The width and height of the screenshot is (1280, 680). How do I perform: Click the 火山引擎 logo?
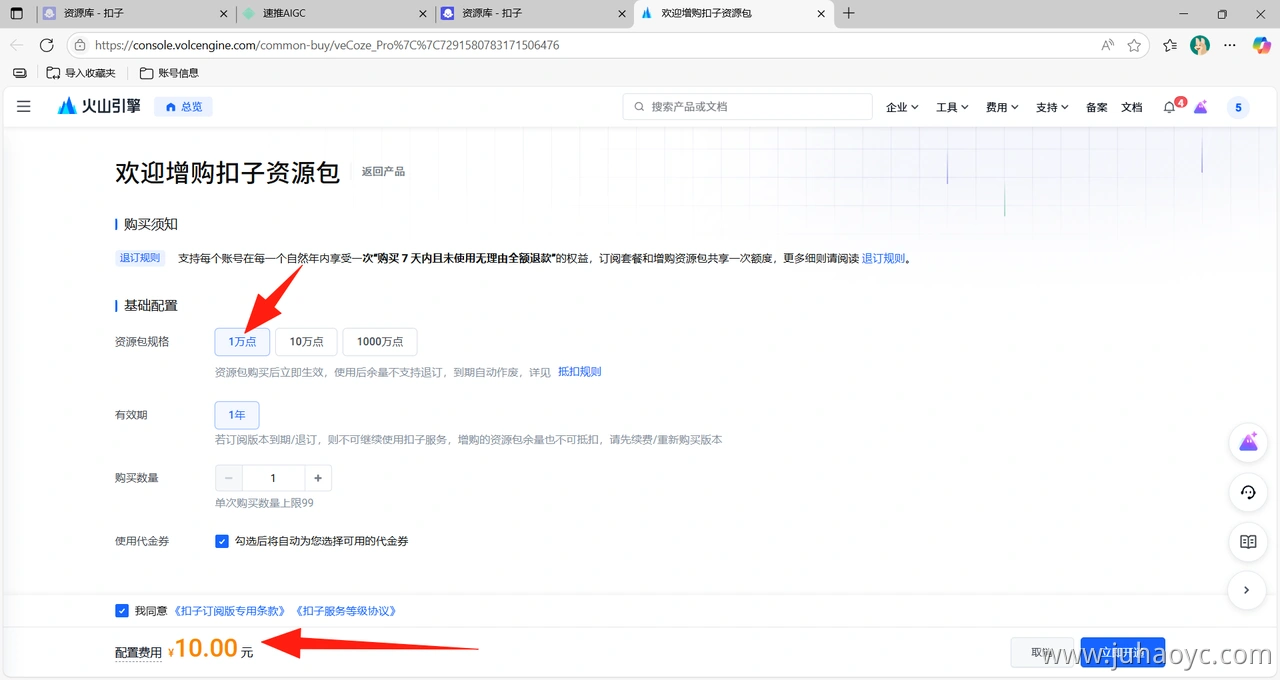(x=99, y=107)
